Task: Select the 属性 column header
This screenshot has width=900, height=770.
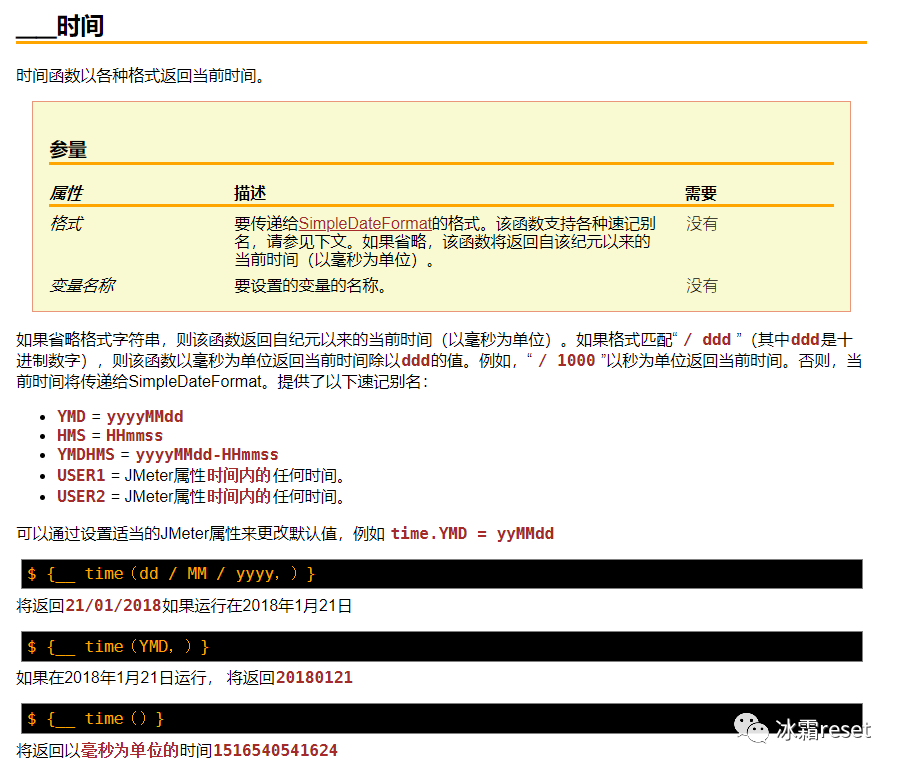Action: (67, 193)
